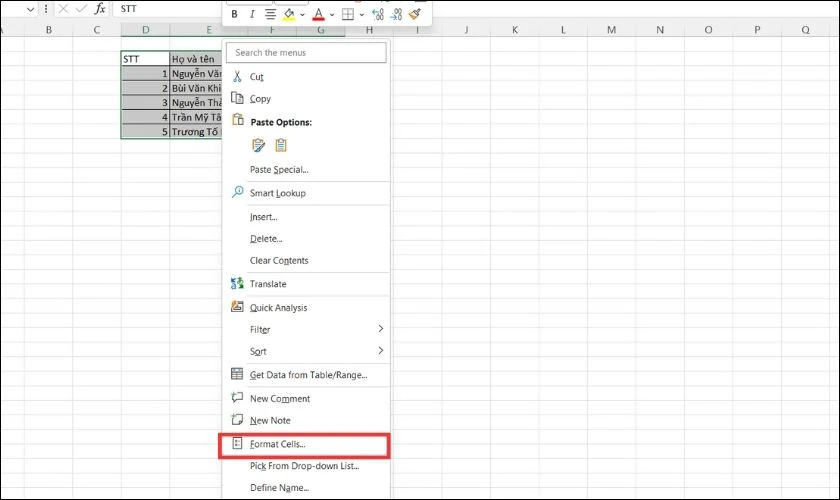Viewport: 840px width, 500px height.
Task: Select column K header
Action: tap(515, 30)
